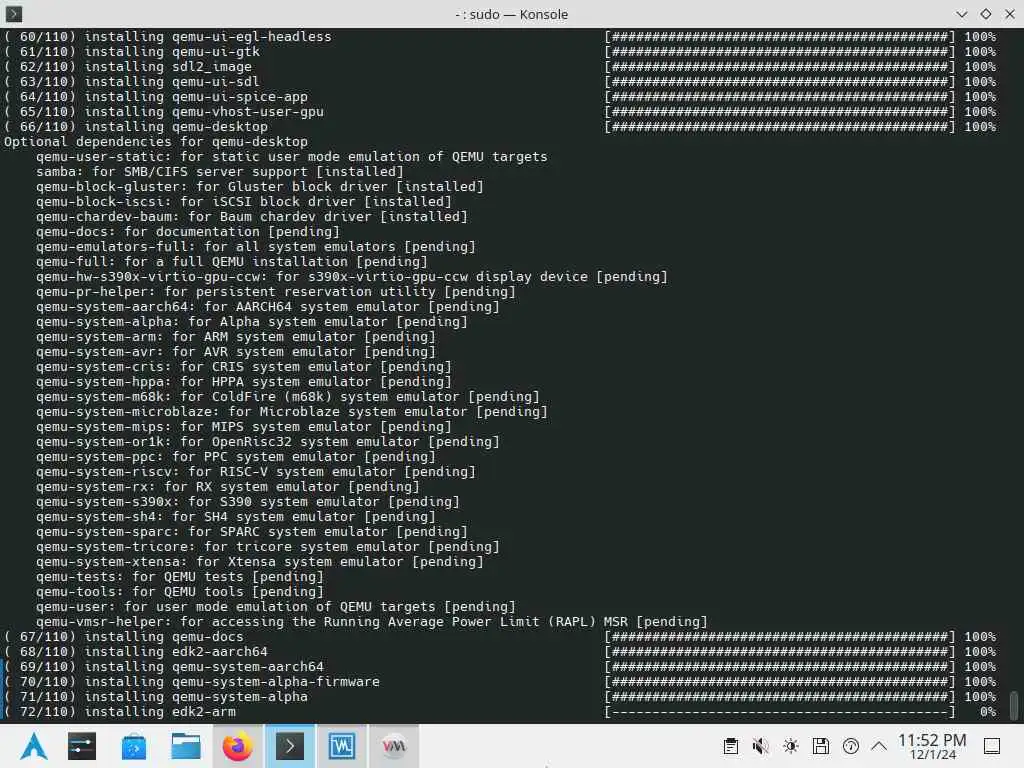Click the line 'installing qemu-vhost-user-gpu'
The width and height of the screenshot is (1024, 768).
click(x=204, y=112)
